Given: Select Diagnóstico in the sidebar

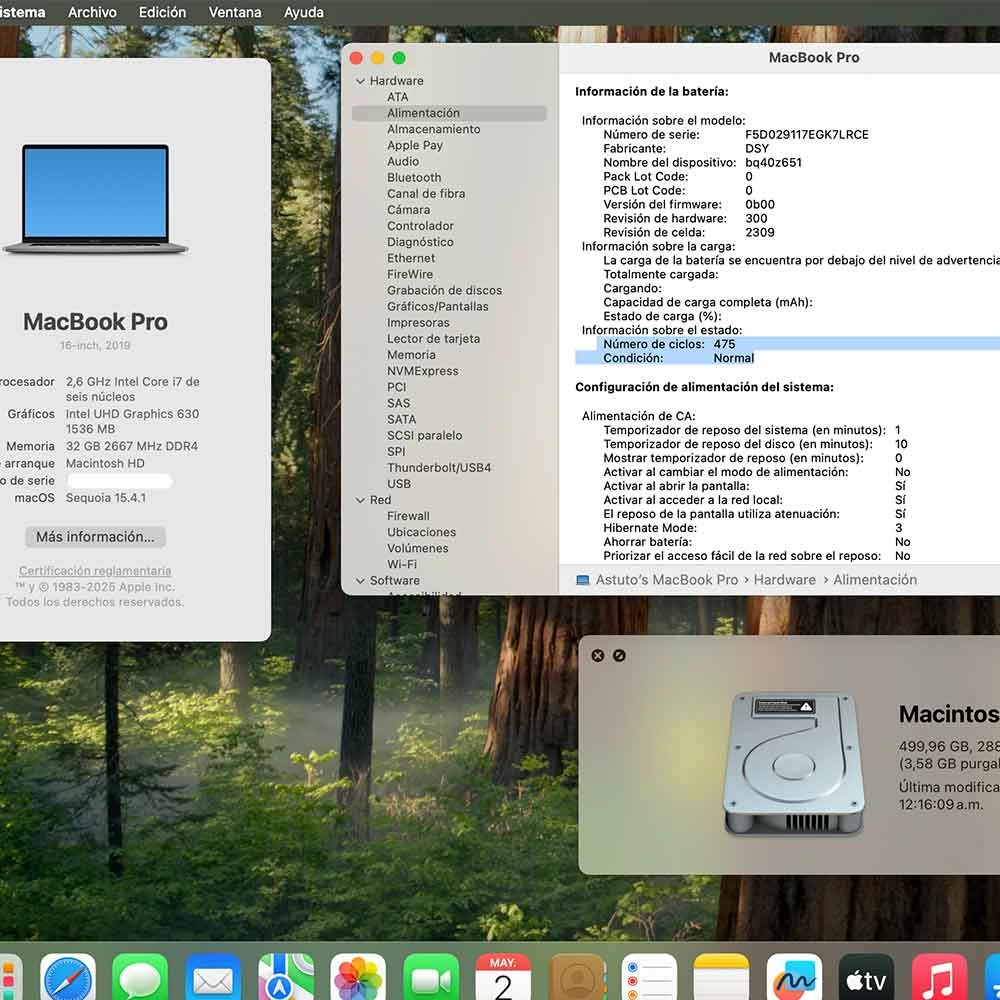Looking at the screenshot, I should pyautogui.click(x=420, y=242).
